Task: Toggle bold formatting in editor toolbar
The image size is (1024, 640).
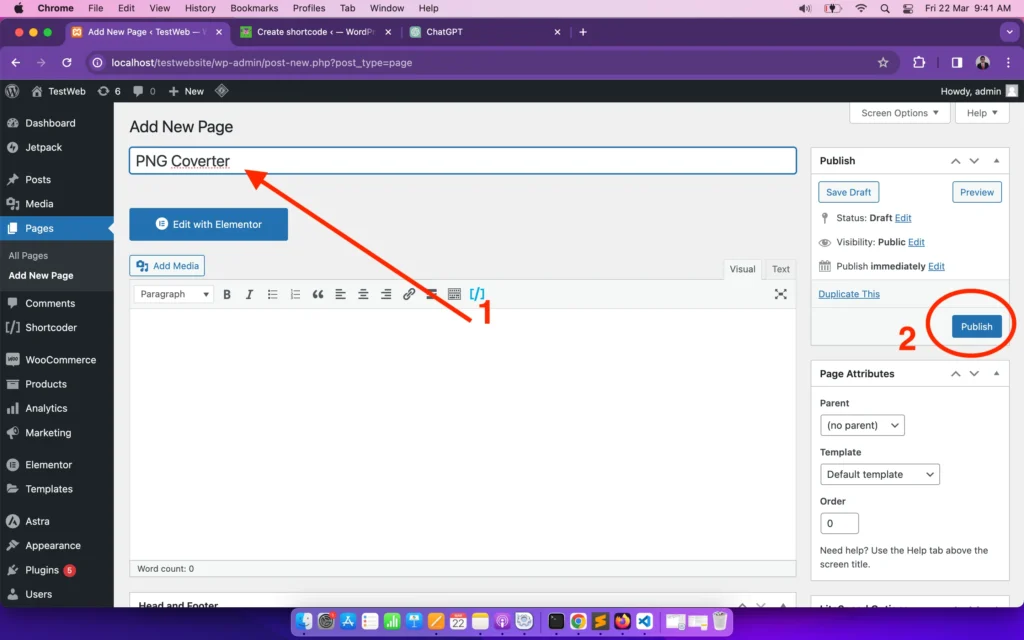Action: coord(227,295)
